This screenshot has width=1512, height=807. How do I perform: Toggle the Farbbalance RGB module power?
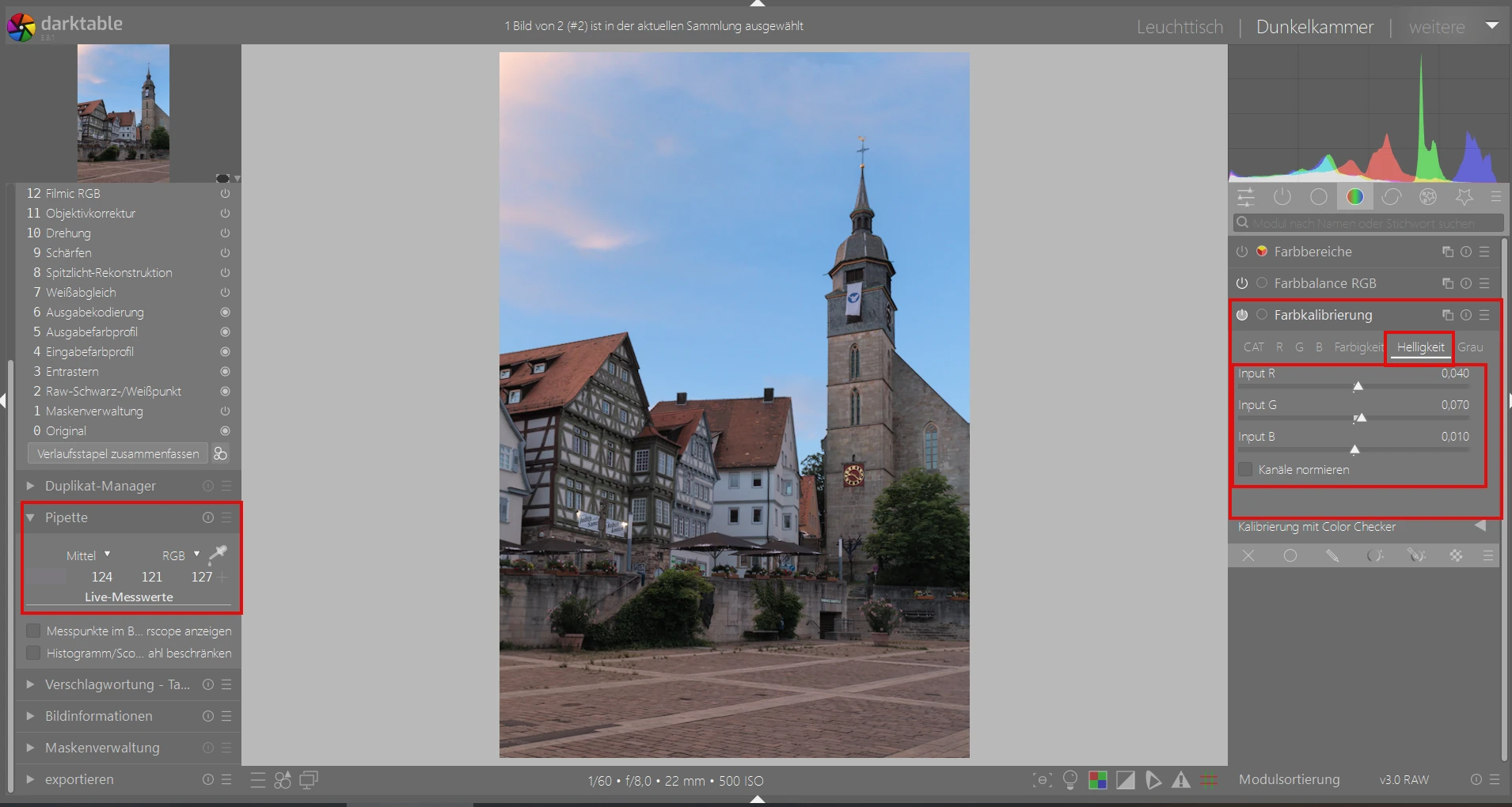point(1242,283)
